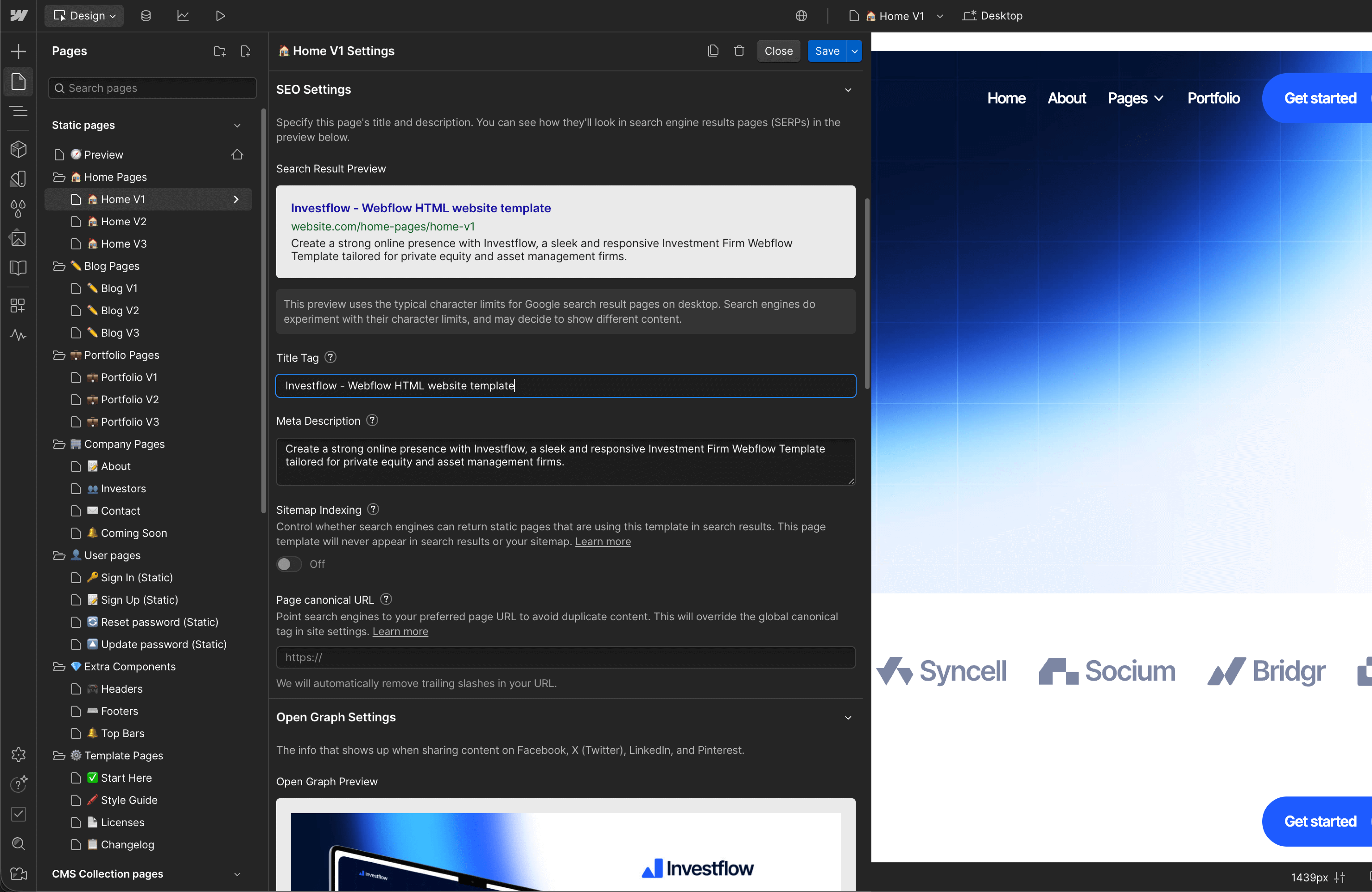Open the Components panel
1372x892 pixels.
(x=19, y=149)
